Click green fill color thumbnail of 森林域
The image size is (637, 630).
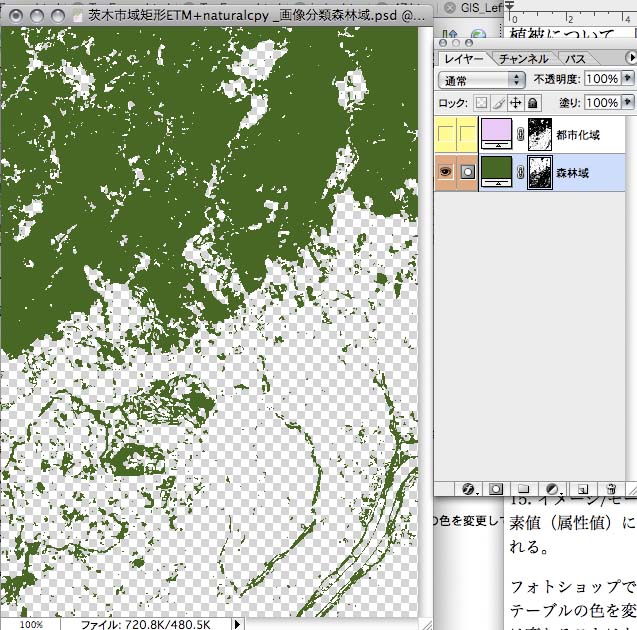tap(496, 172)
